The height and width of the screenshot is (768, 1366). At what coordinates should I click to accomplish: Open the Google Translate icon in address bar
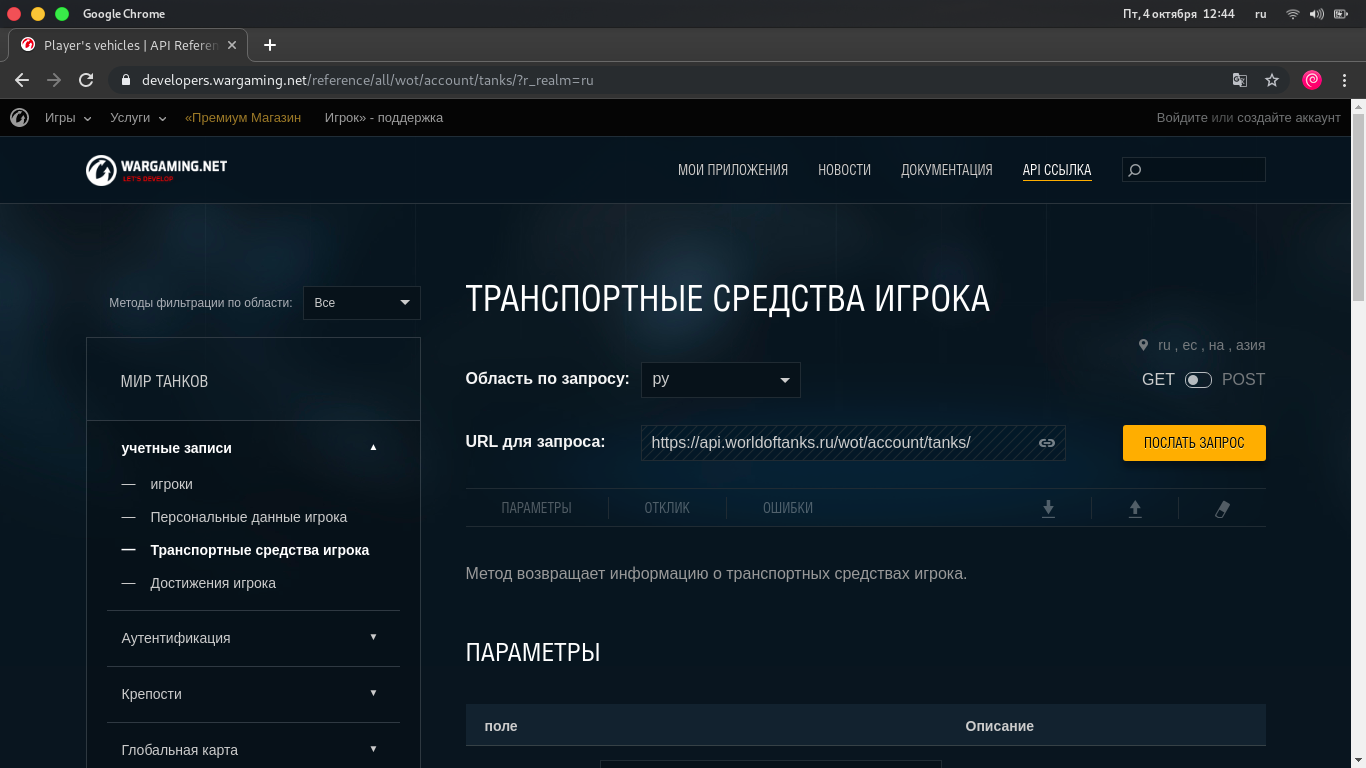tap(1240, 80)
